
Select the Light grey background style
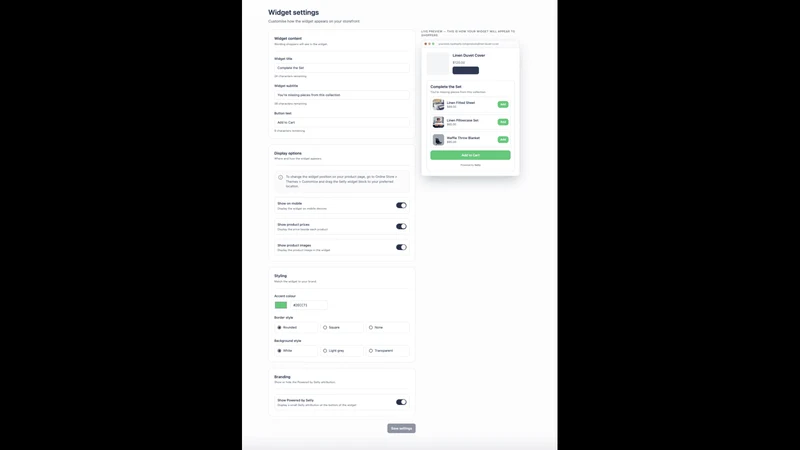click(x=342, y=351)
